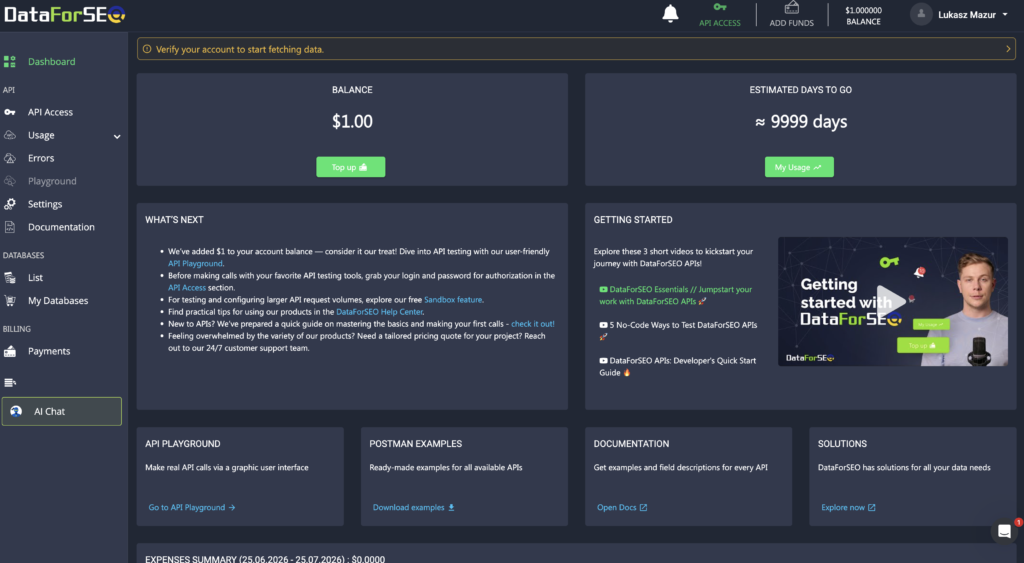Click the external link icon by Open Docs
1024x563 pixels.
tap(643, 507)
